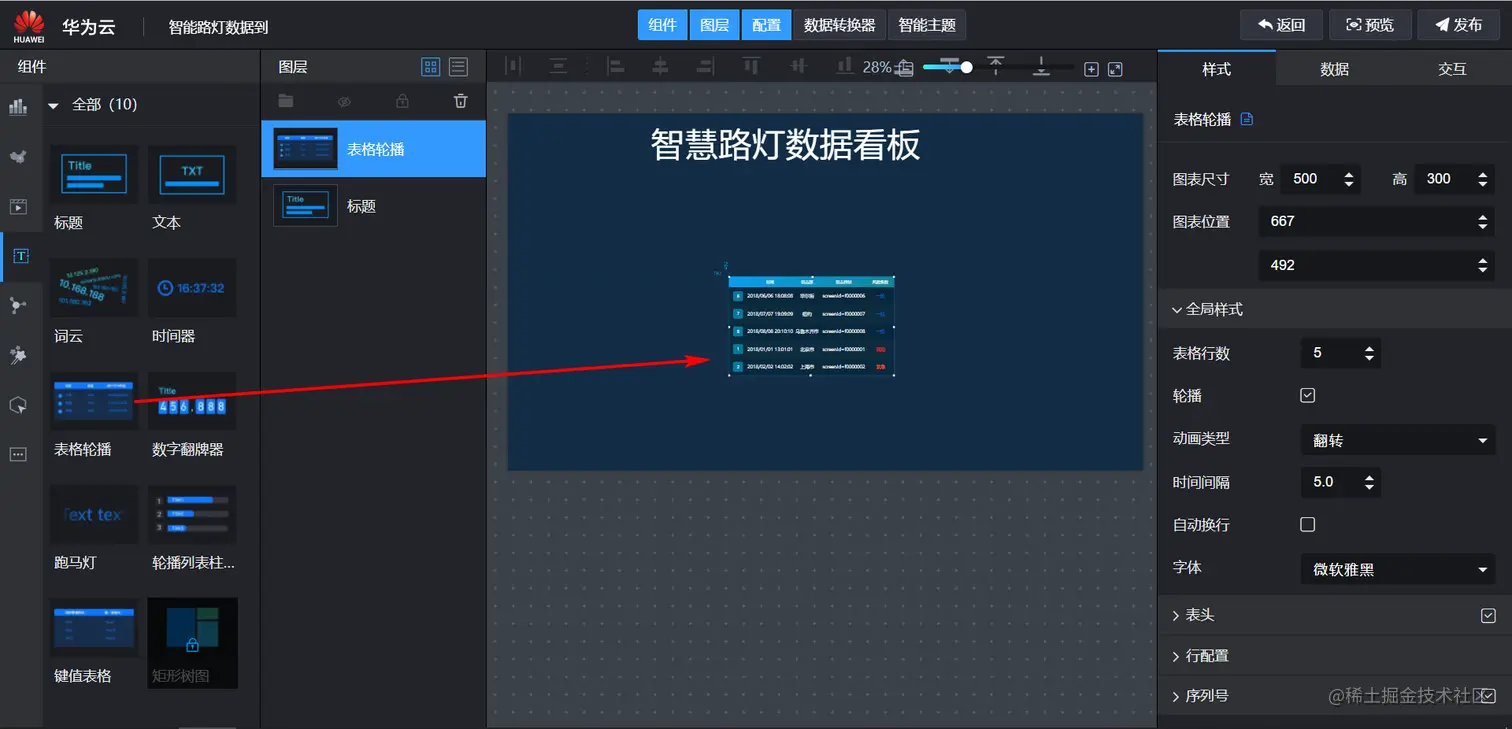The height and width of the screenshot is (729, 1512).
Task: Click the fit canvas fullscreen icon
Action: click(x=1115, y=69)
